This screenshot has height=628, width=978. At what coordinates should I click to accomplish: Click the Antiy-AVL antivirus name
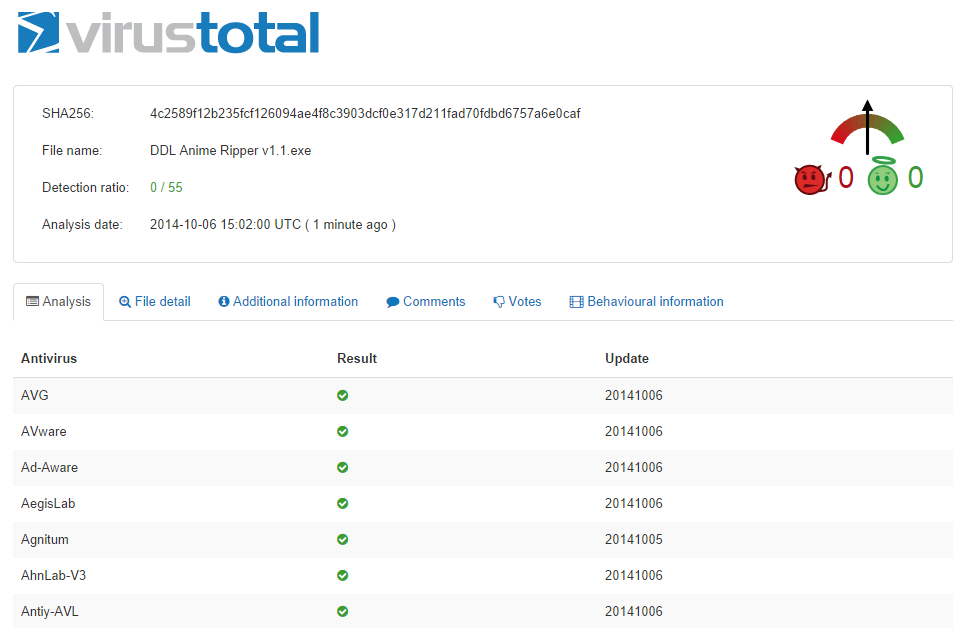tap(50, 612)
